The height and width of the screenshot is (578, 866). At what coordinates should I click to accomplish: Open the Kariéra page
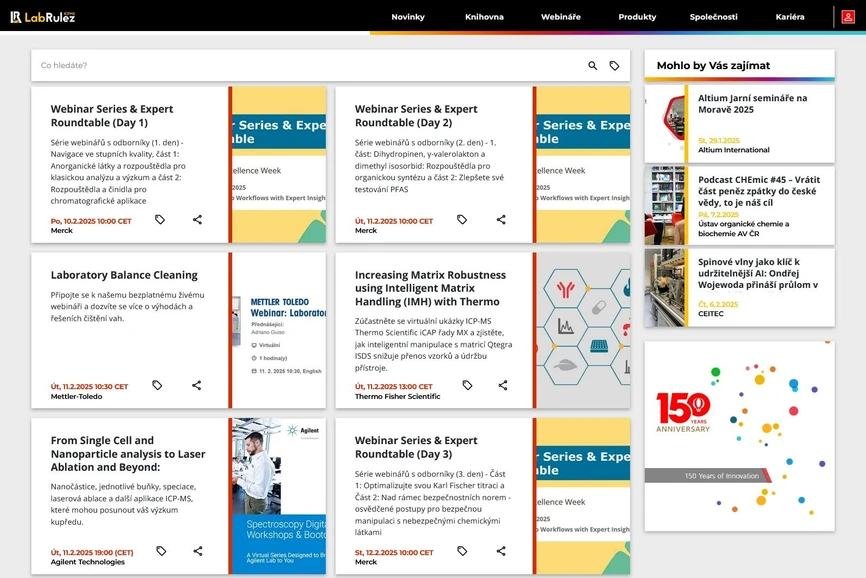789,17
